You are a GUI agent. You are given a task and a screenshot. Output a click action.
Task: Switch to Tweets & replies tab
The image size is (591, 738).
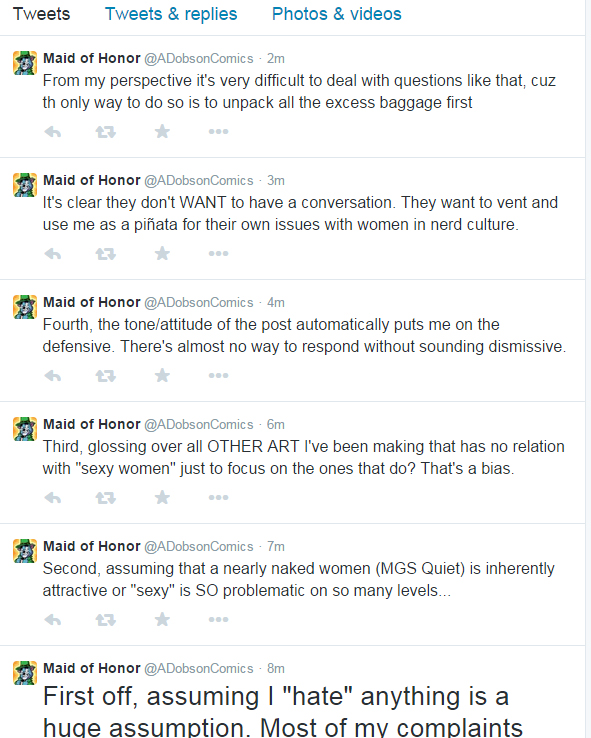171,14
